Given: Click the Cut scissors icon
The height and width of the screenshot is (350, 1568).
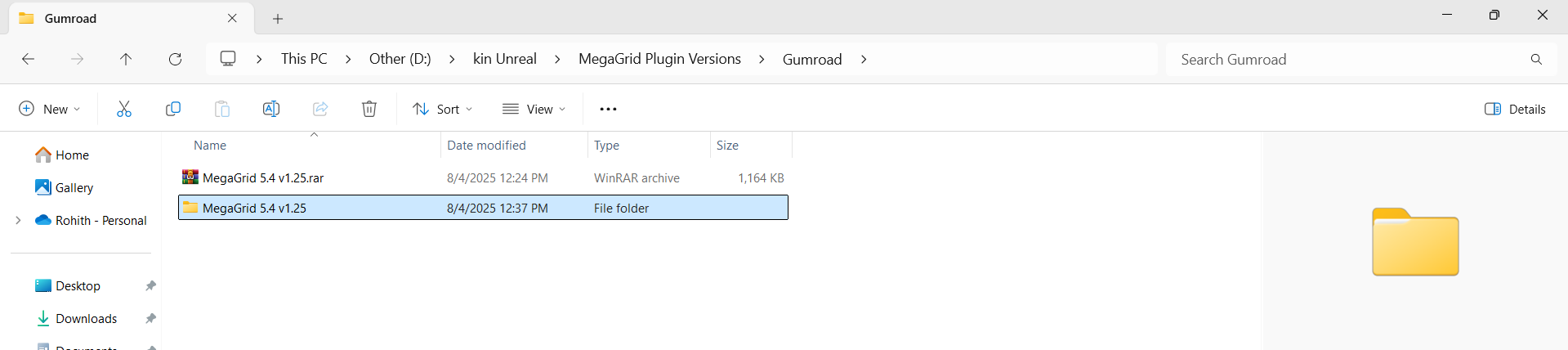Looking at the screenshot, I should pos(124,109).
